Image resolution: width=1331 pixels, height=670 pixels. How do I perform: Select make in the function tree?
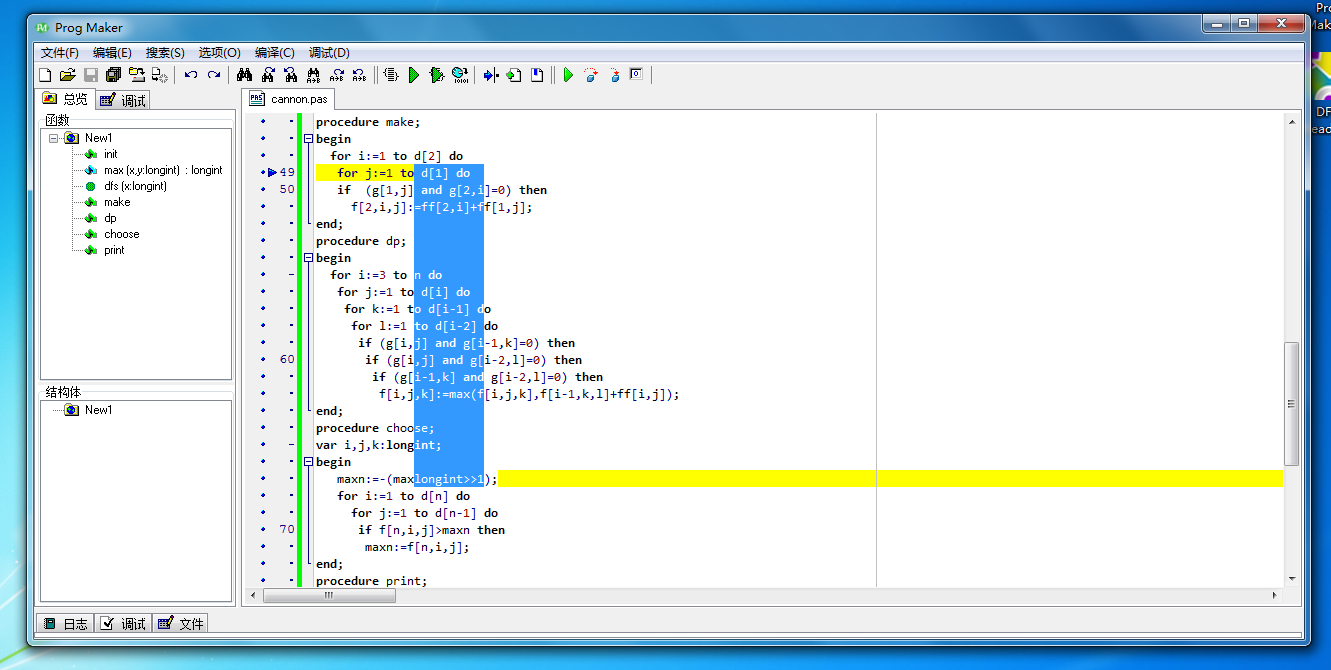pos(117,202)
